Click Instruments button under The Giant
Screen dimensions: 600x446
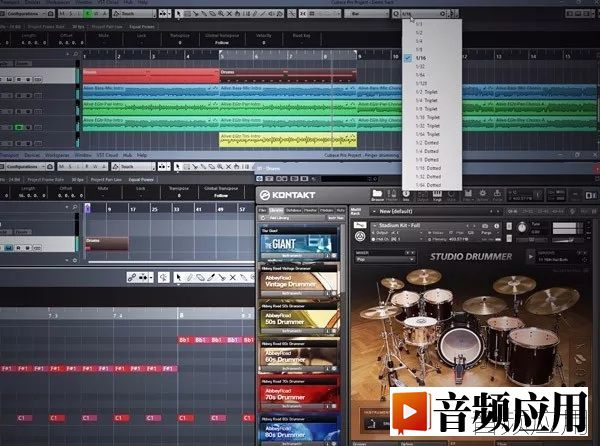292,256
